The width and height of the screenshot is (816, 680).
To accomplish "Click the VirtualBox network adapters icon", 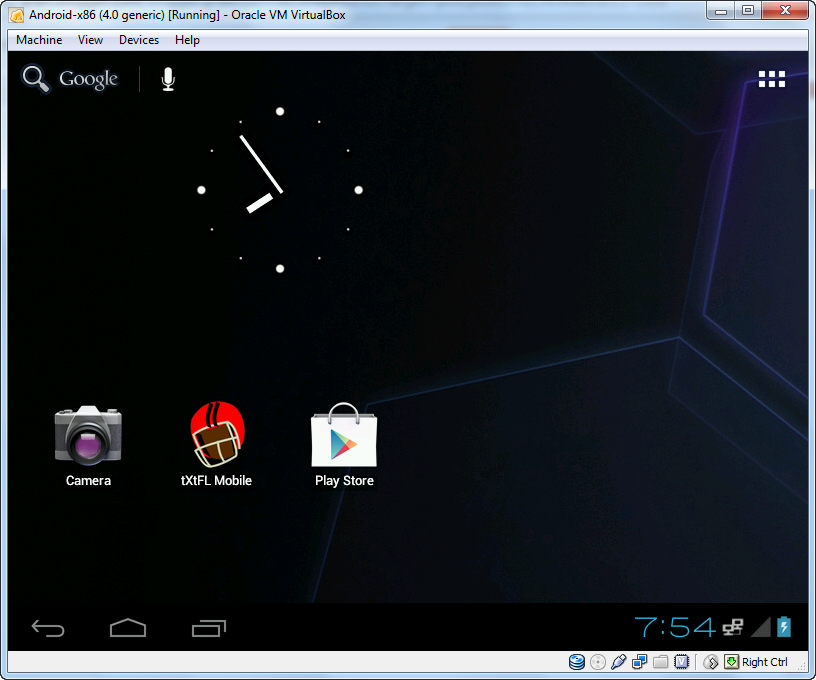I will click(639, 662).
